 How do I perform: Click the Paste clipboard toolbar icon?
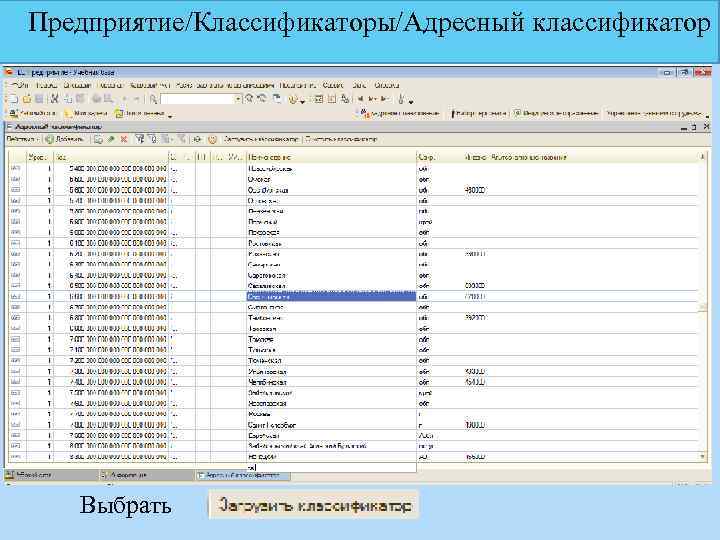pos(81,99)
